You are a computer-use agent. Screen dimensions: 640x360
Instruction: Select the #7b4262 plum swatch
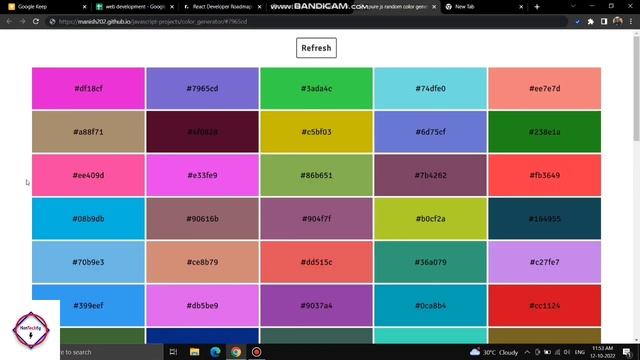pos(430,175)
